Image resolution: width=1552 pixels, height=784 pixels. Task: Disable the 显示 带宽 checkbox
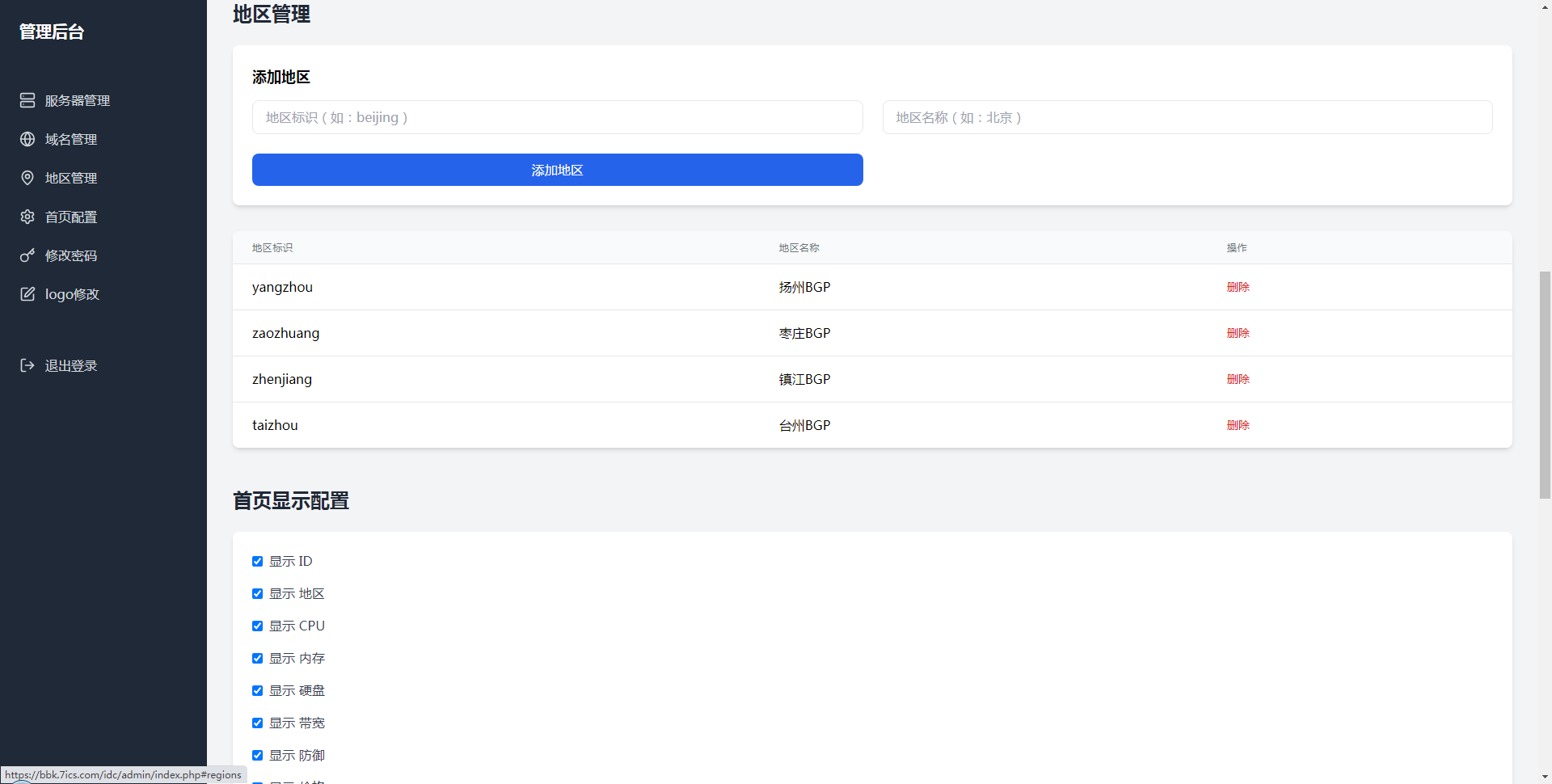point(257,723)
